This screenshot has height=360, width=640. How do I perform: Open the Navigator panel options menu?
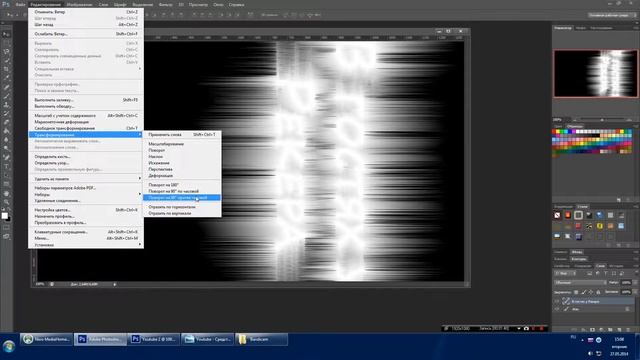point(636,28)
